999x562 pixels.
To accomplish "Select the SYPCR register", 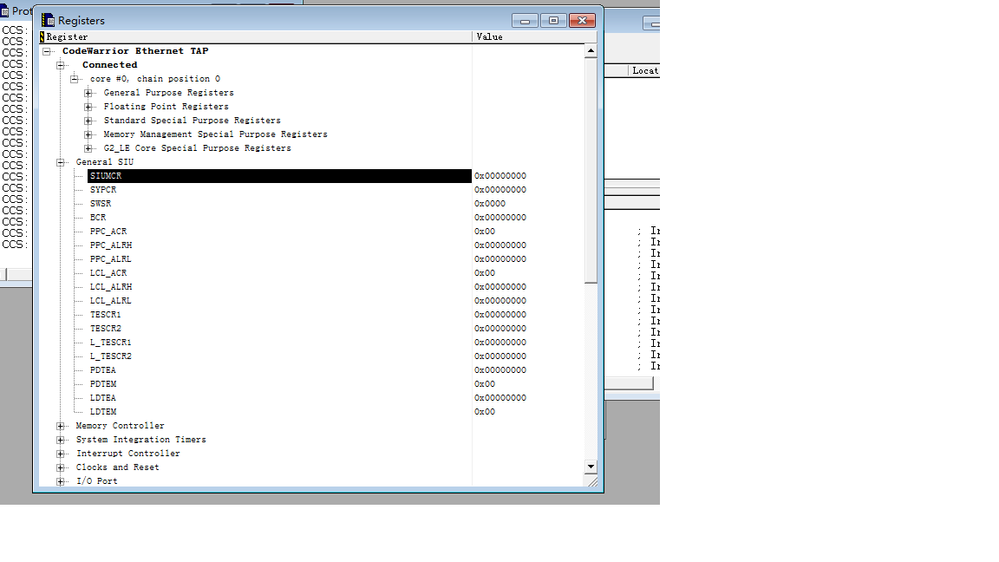I will click(103, 190).
